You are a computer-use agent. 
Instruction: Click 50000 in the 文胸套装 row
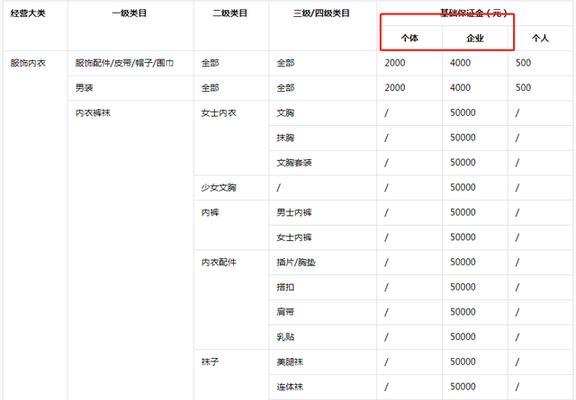pyautogui.click(x=463, y=162)
